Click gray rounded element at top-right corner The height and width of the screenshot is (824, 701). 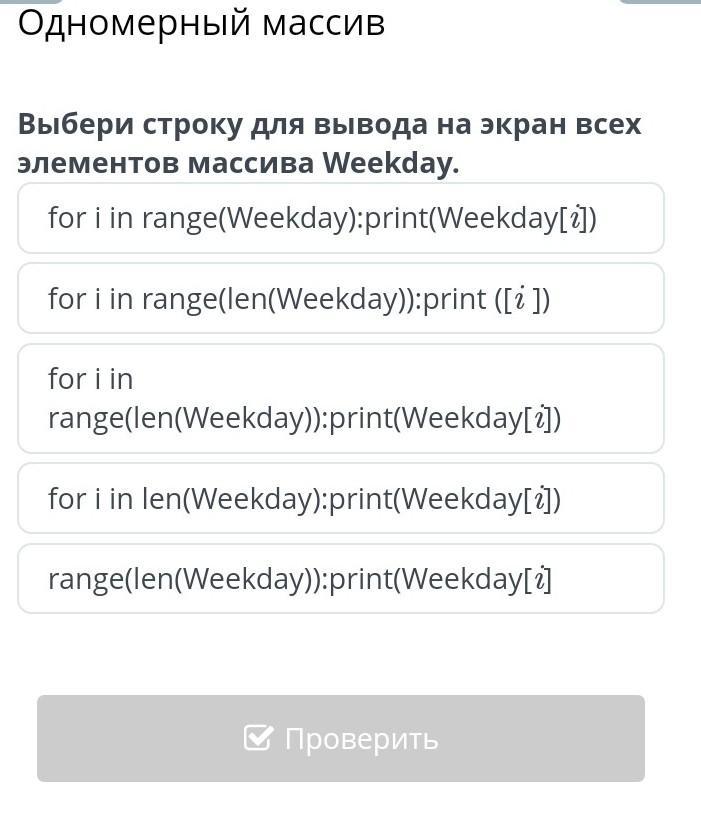[x=659, y=2]
